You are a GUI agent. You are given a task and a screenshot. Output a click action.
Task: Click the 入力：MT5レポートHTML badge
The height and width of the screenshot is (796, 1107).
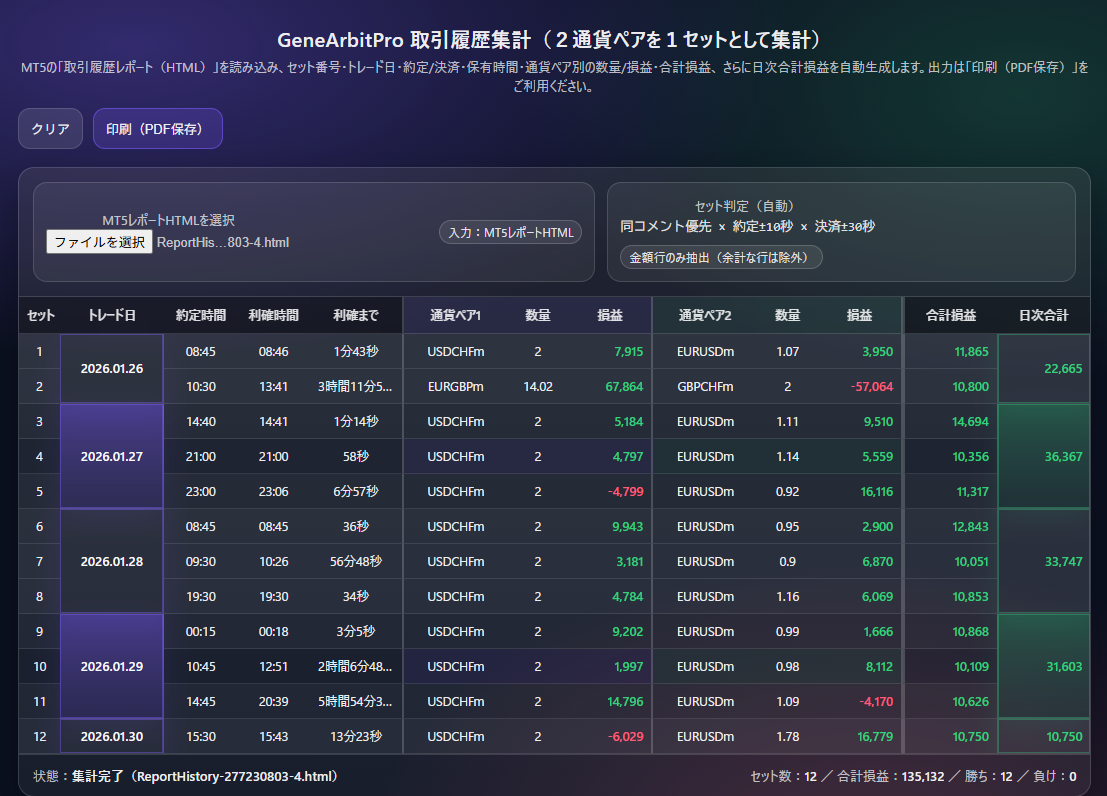pyautogui.click(x=510, y=233)
